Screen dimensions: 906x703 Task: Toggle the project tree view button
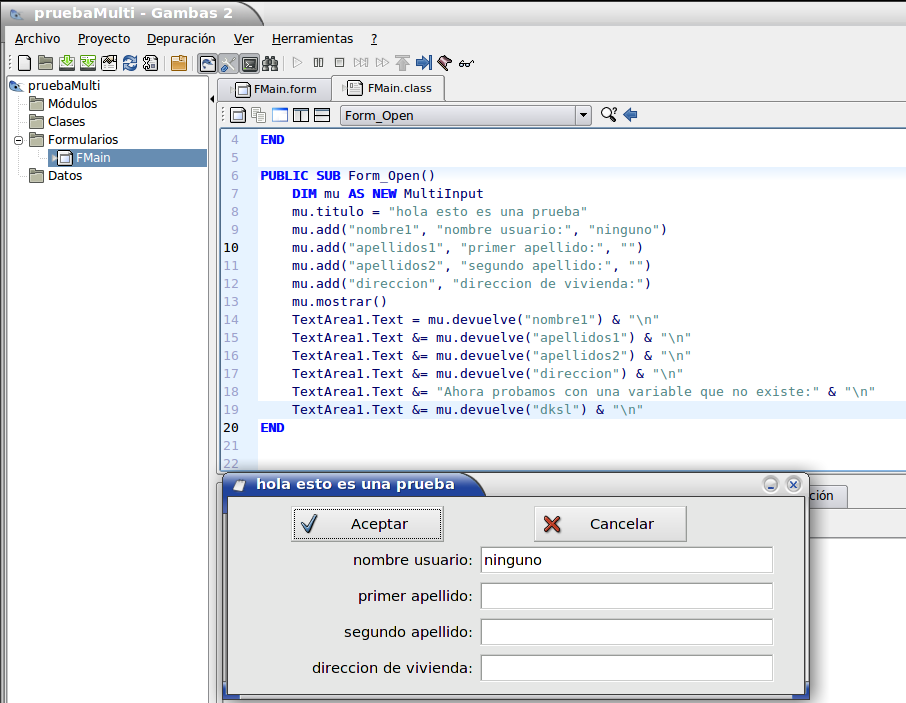[x=207, y=63]
